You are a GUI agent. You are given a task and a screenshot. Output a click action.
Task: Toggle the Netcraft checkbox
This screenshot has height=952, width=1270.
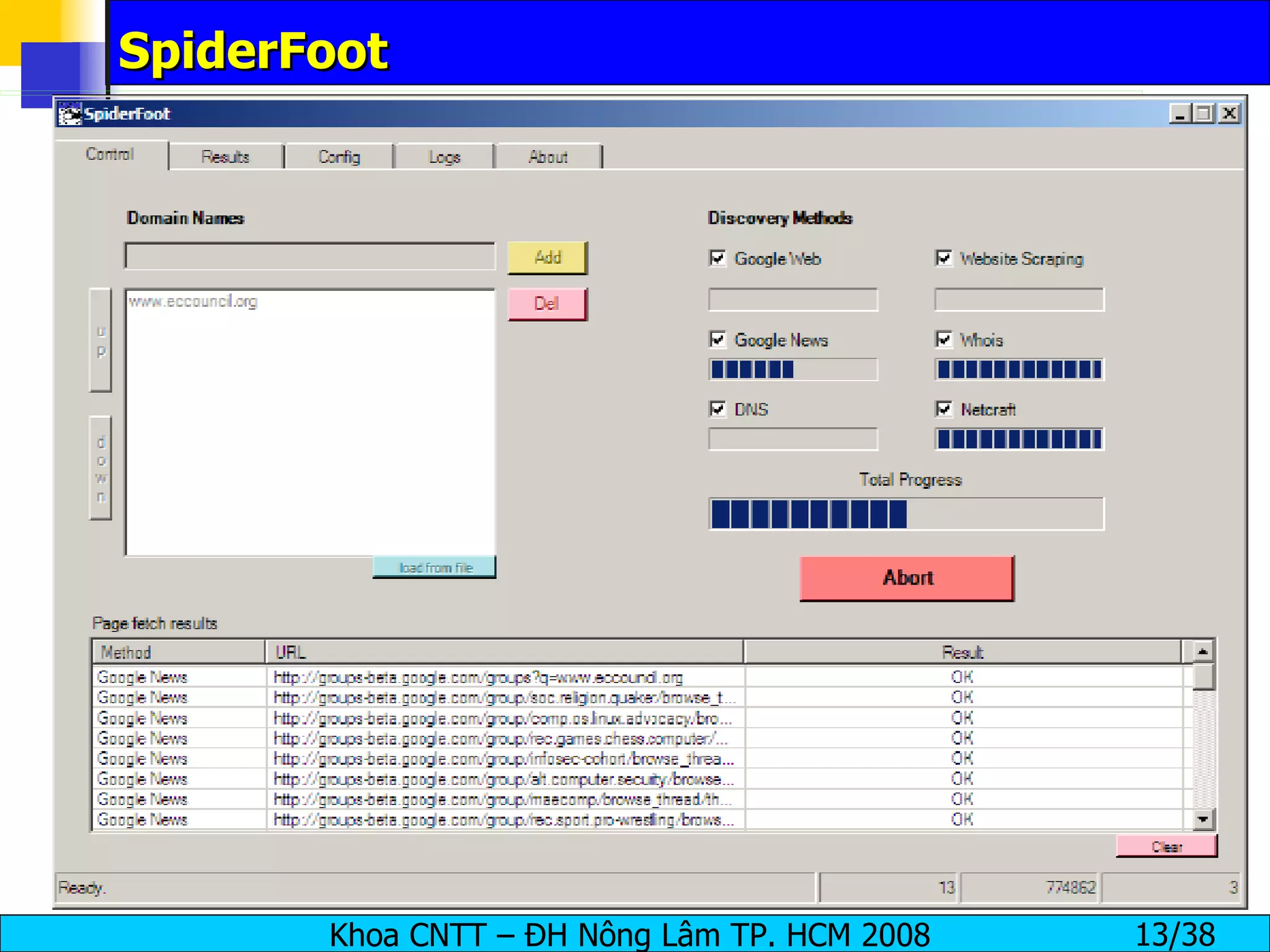[x=943, y=409]
